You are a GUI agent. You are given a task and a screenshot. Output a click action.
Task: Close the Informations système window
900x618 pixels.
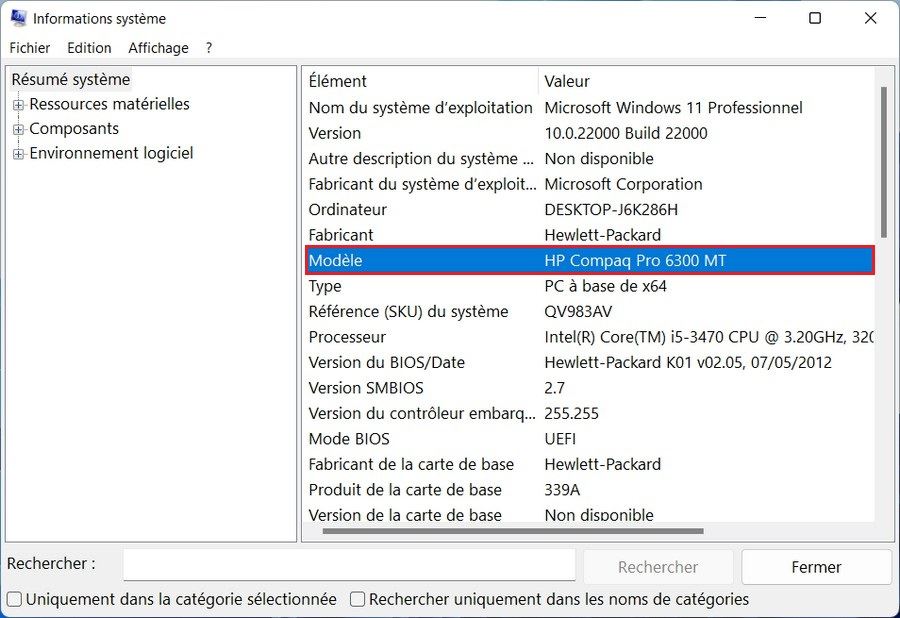(x=870, y=18)
